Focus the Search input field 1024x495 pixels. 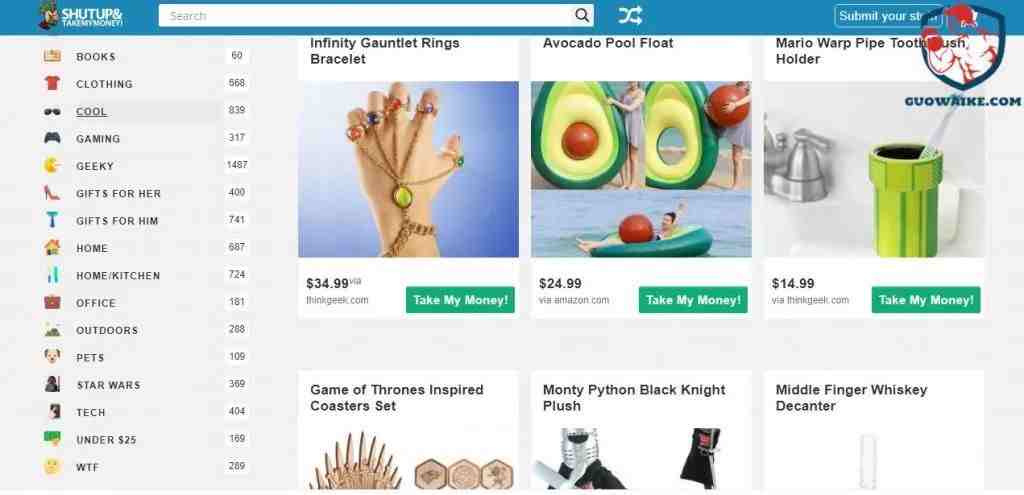point(366,16)
